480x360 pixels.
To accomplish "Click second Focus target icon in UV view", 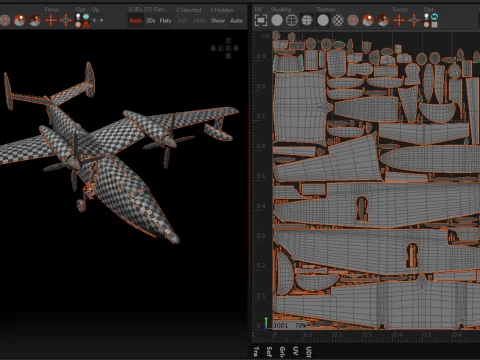I will tap(414, 20).
